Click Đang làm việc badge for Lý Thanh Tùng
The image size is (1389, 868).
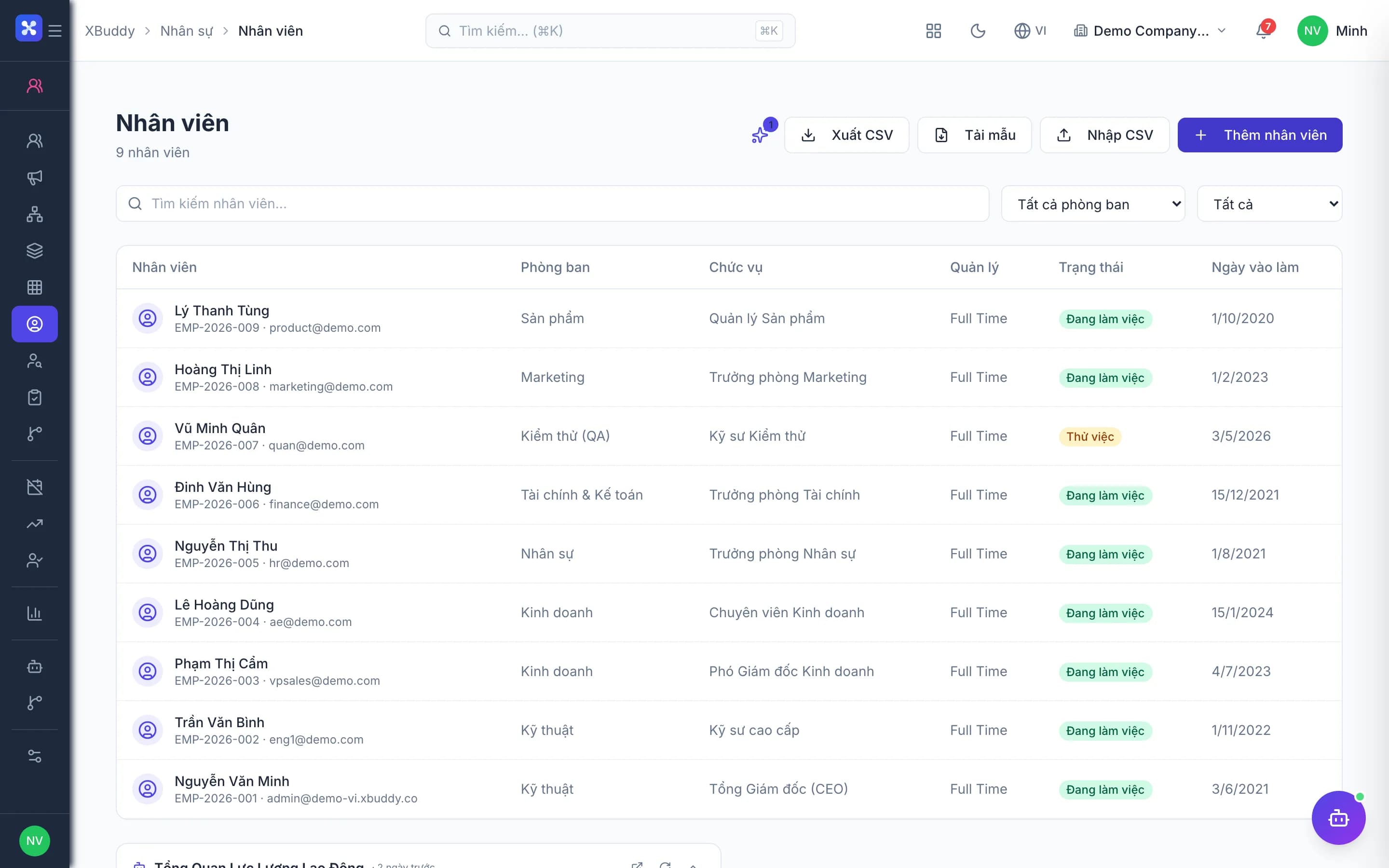coord(1105,319)
